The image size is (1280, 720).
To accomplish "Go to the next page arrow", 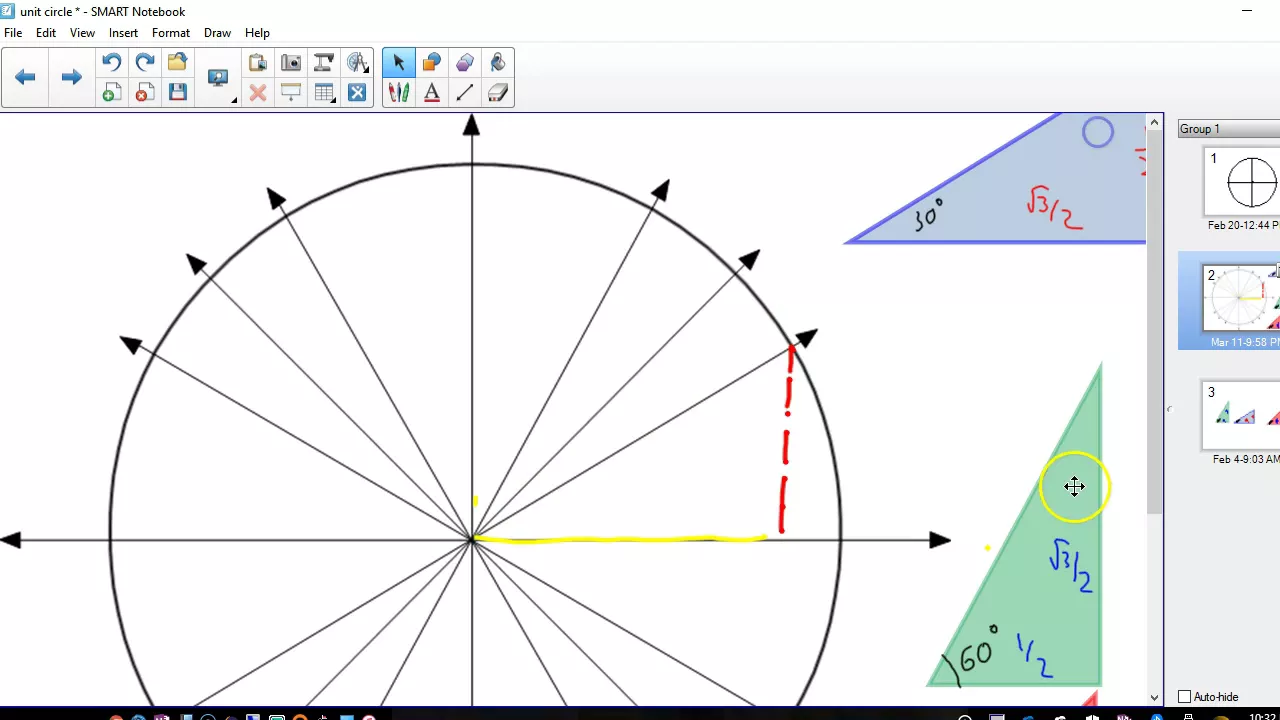I will click(71, 77).
